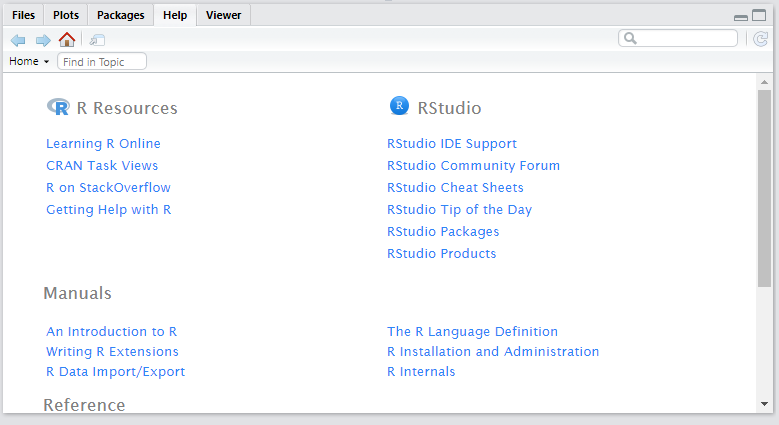Show help in new window icon
This screenshot has height=425, width=779.
click(97, 40)
